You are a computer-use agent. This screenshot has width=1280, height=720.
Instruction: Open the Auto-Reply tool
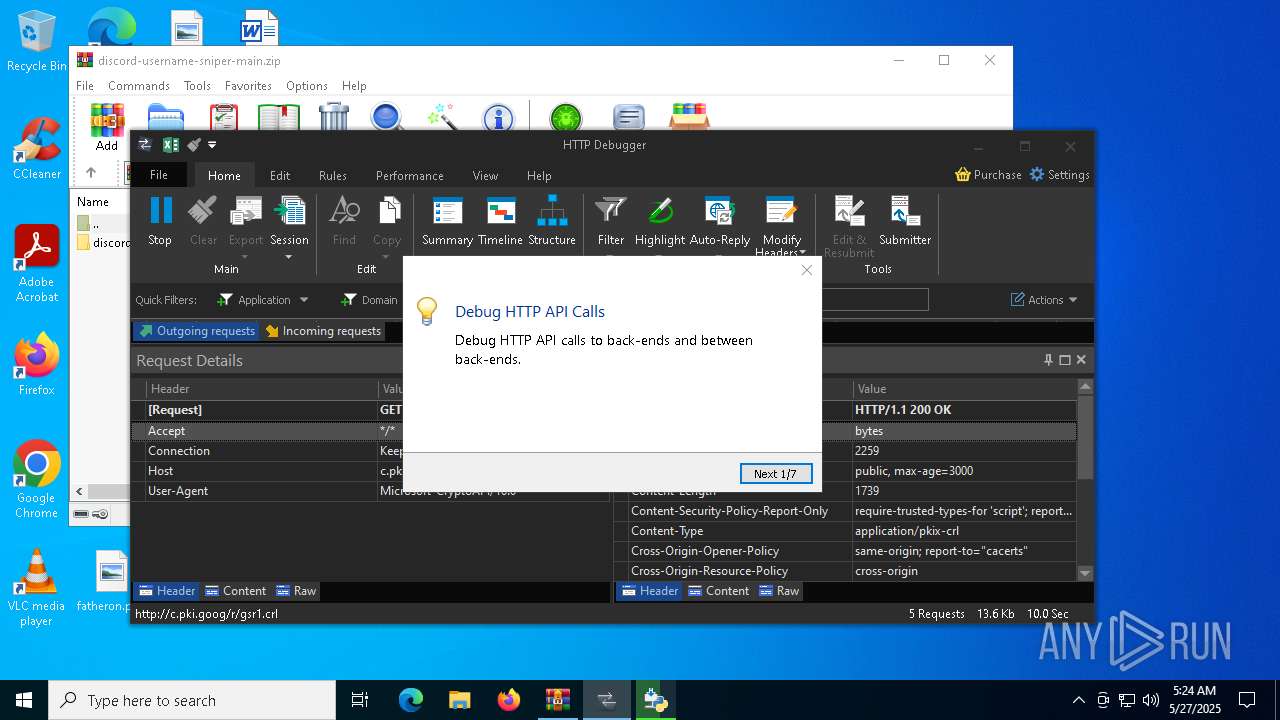tap(720, 222)
